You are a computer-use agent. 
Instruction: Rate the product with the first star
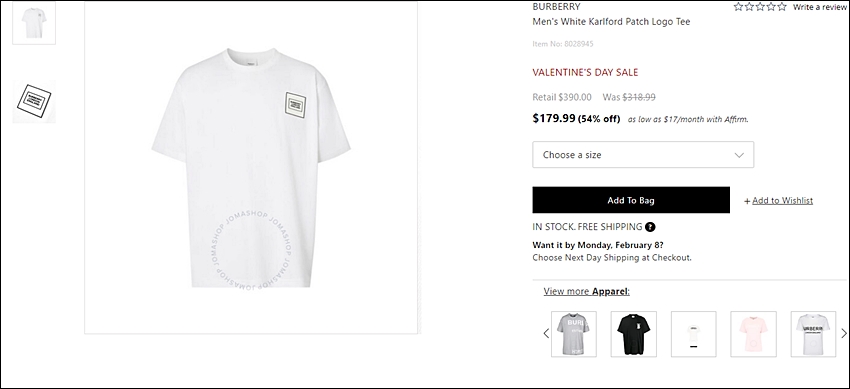[738, 7]
